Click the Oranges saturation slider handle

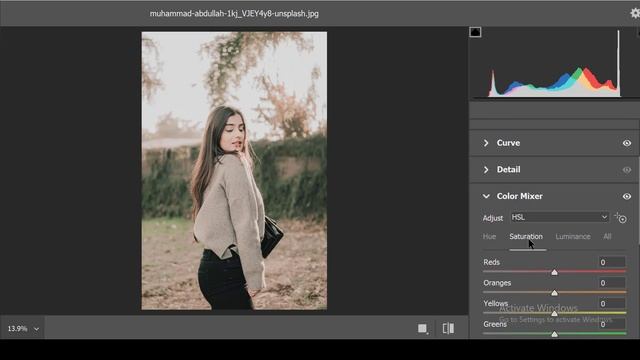click(554, 293)
